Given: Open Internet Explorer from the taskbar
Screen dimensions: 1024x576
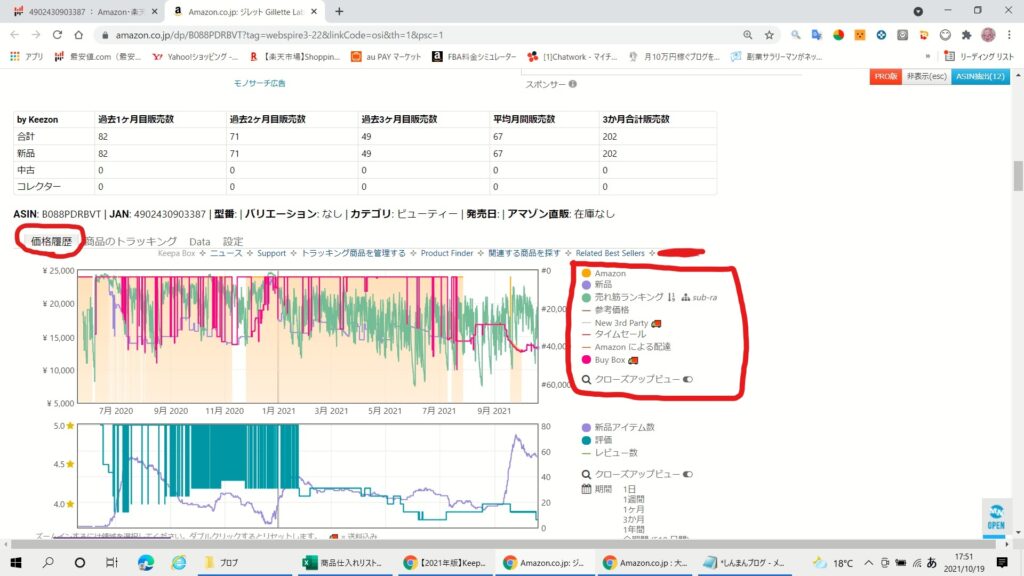Looking at the screenshot, I should tap(178, 562).
